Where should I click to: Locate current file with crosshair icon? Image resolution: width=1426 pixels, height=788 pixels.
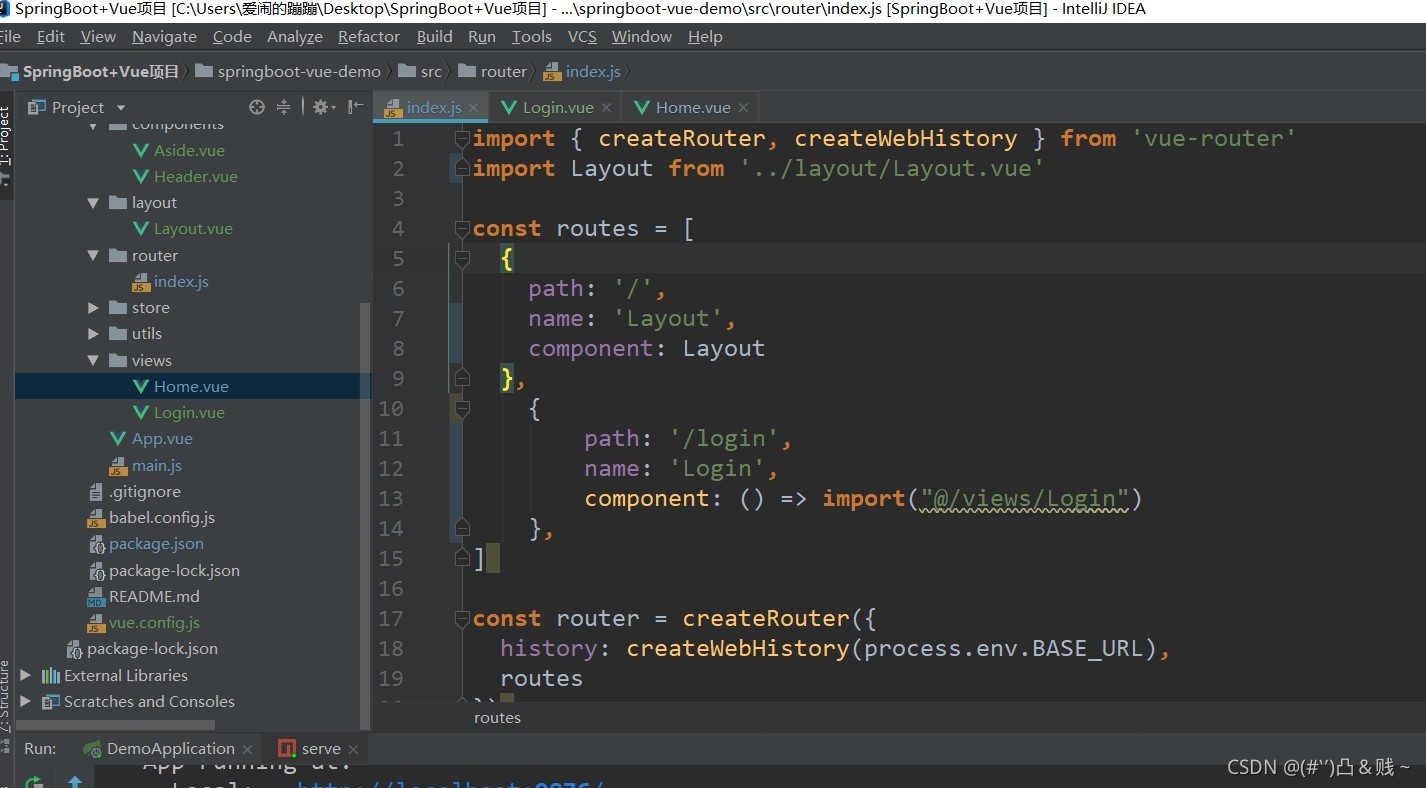257,107
